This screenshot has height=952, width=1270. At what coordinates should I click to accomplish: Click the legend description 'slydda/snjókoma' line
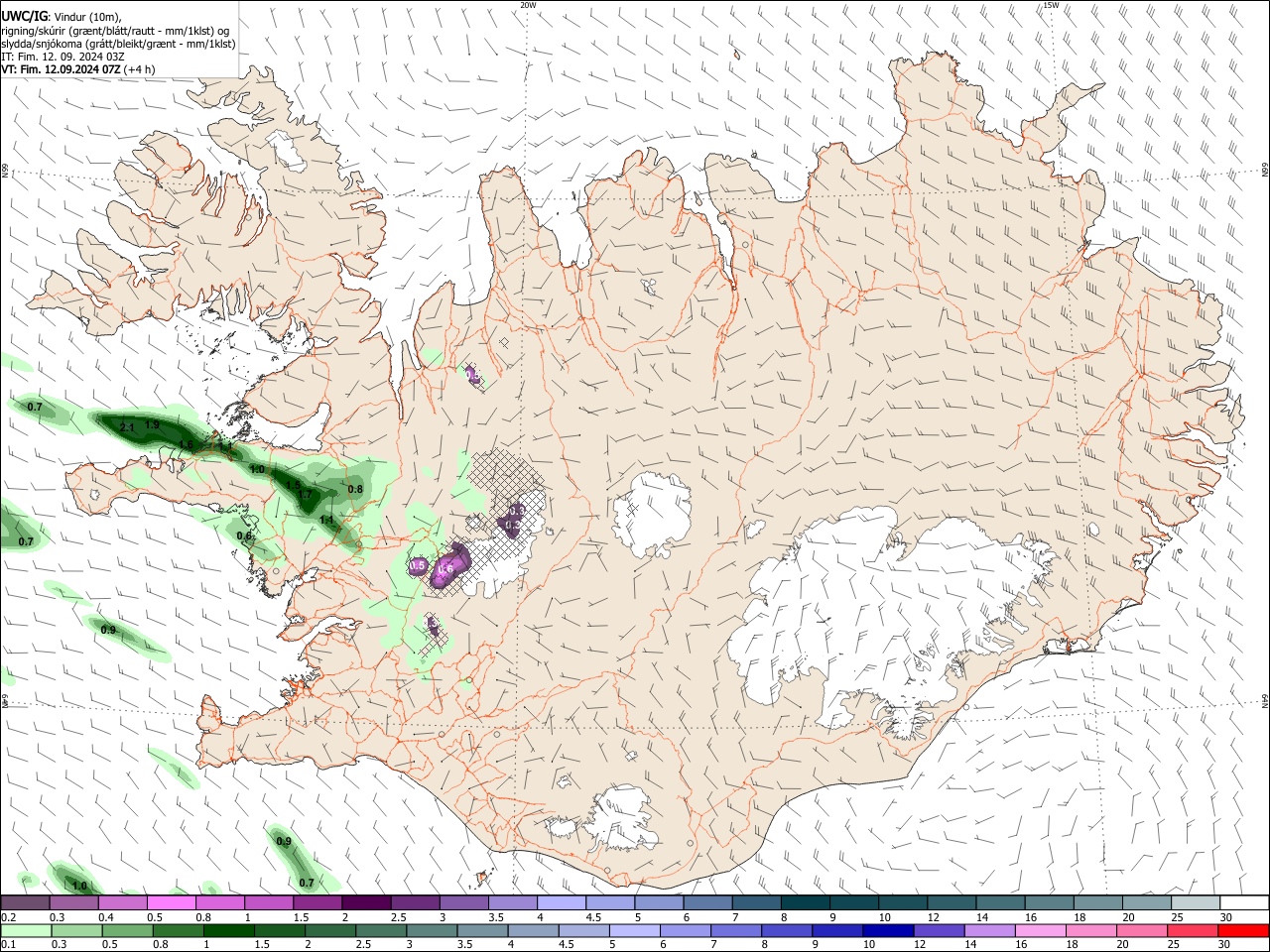pyautogui.click(x=118, y=44)
